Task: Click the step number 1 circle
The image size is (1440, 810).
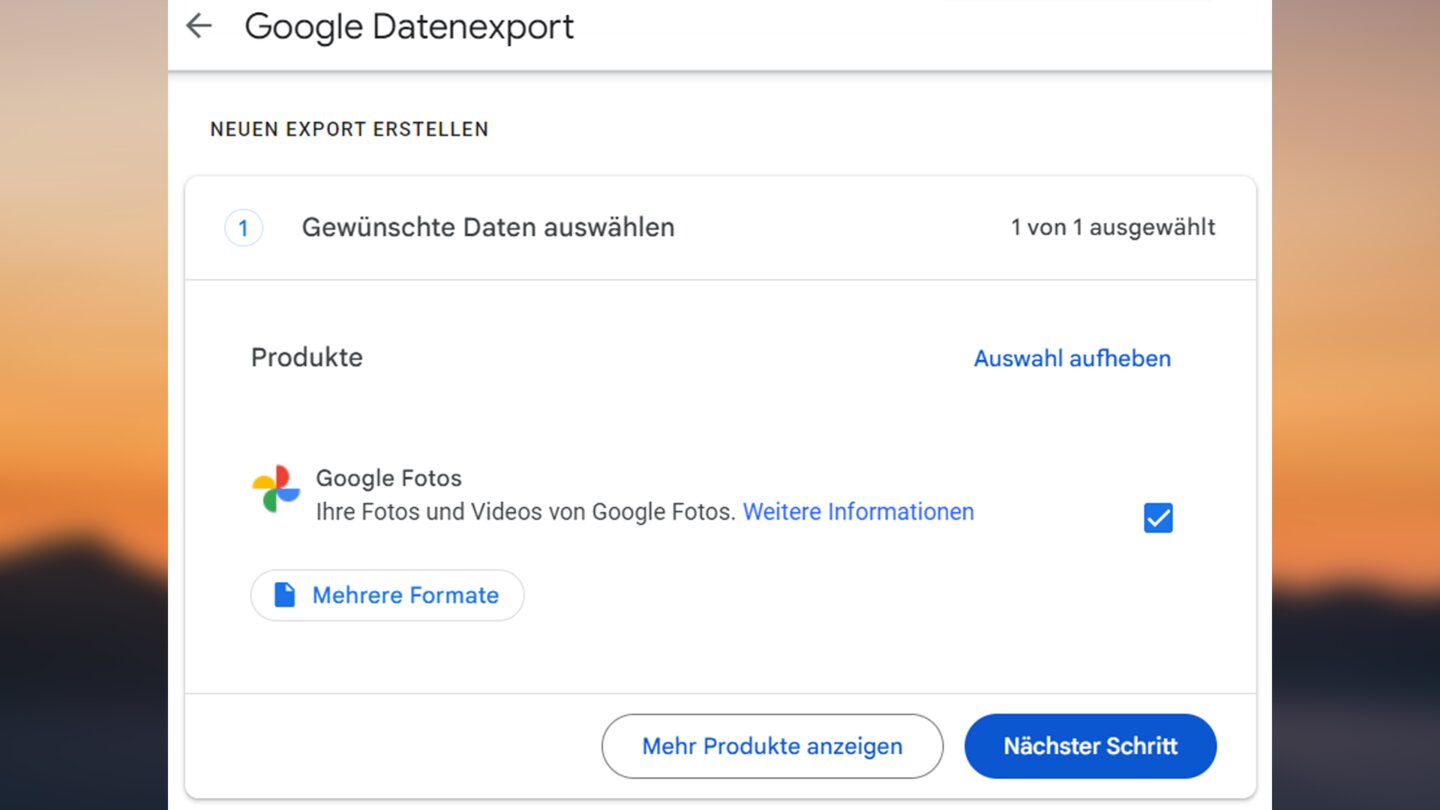Action: [243, 228]
